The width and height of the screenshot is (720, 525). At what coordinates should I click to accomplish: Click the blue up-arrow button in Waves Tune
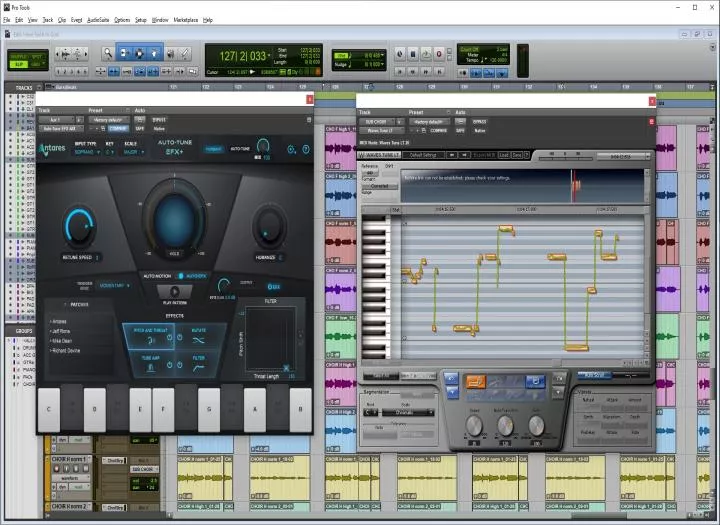pyautogui.click(x=452, y=379)
